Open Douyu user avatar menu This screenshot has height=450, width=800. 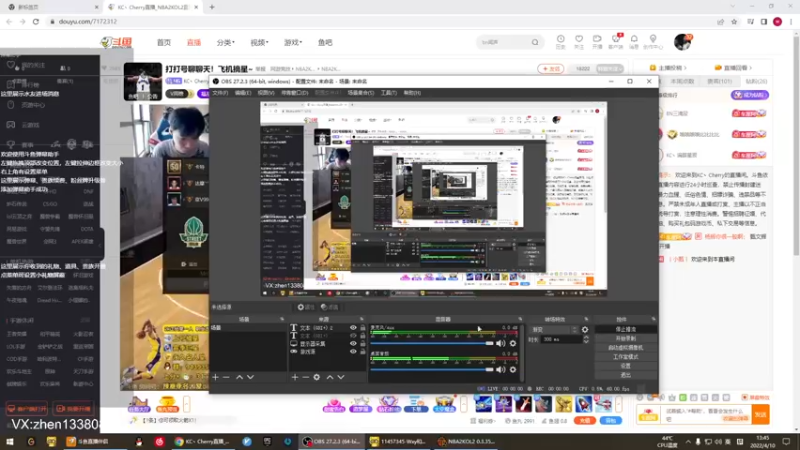coord(683,42)
